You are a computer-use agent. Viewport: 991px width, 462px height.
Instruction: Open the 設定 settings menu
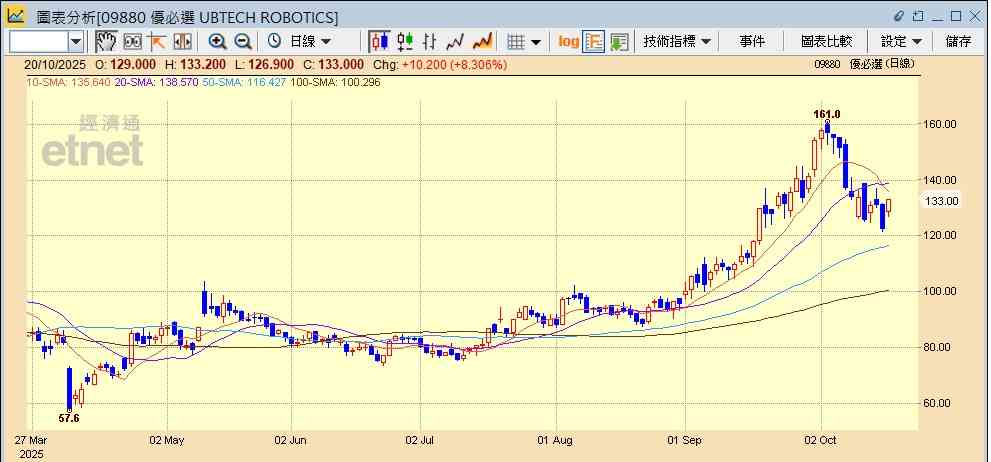(901, 41)
